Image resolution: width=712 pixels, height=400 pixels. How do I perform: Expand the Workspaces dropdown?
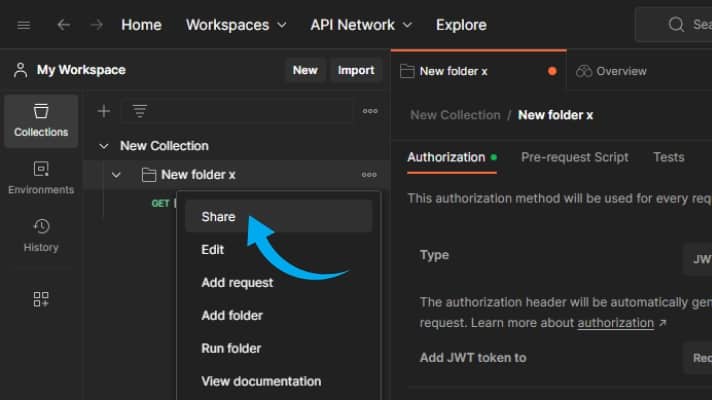236,25
